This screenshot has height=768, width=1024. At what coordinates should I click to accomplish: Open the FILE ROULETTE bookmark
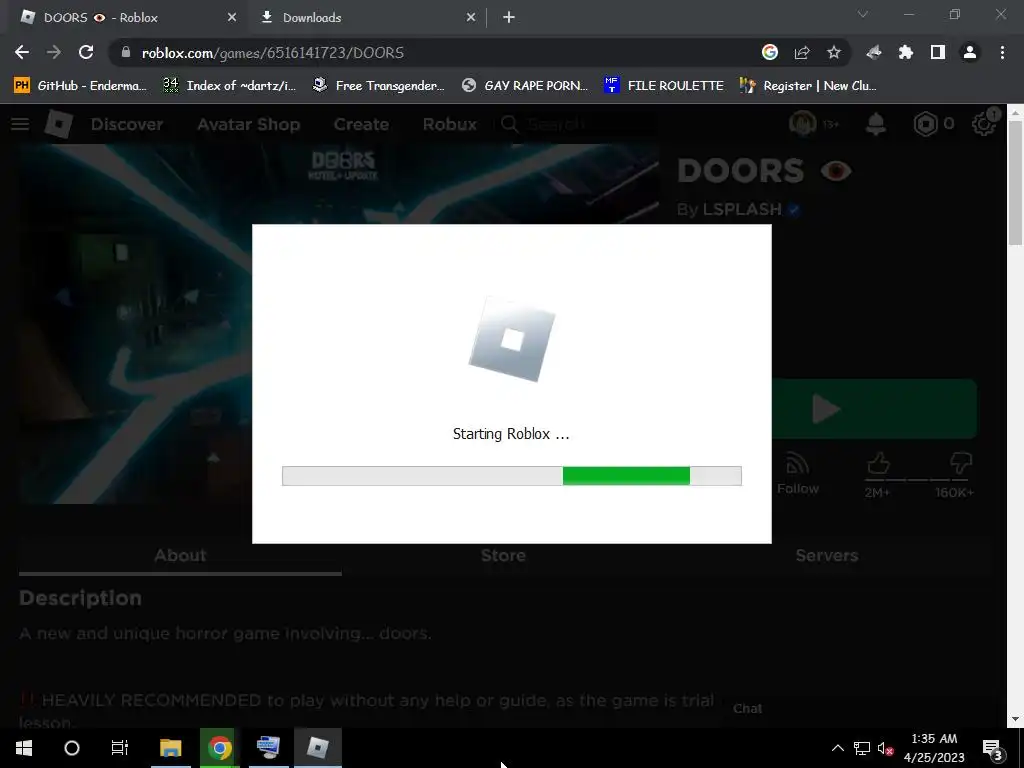[x=664, y=86]
